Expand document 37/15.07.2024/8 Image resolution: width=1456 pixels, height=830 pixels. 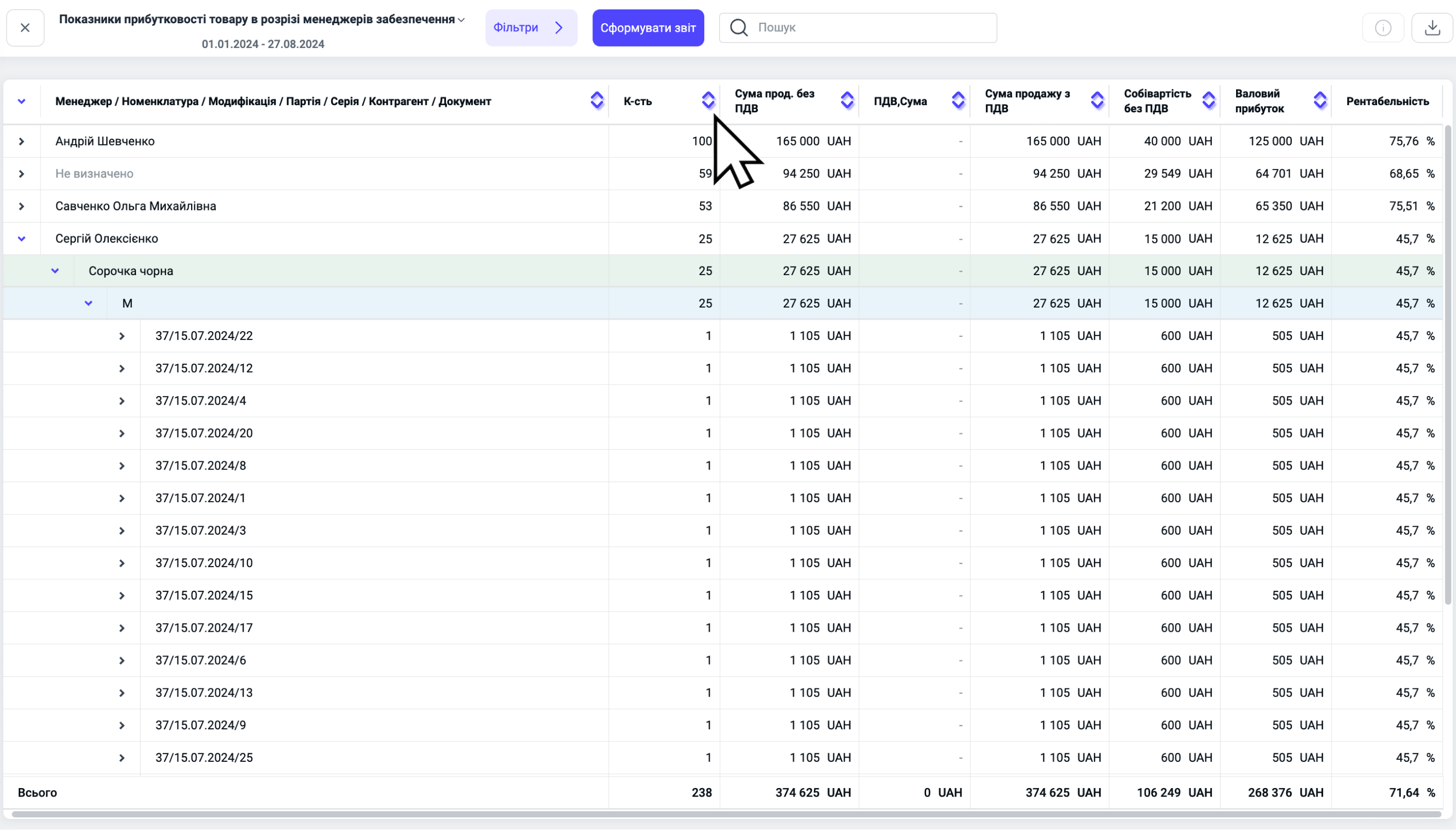point(122,466)
